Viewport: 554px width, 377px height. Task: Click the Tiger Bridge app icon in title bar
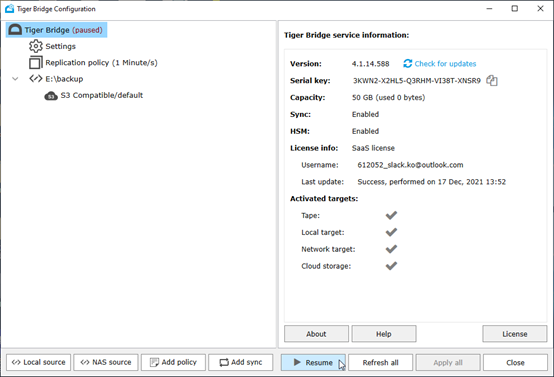[10, 8]
